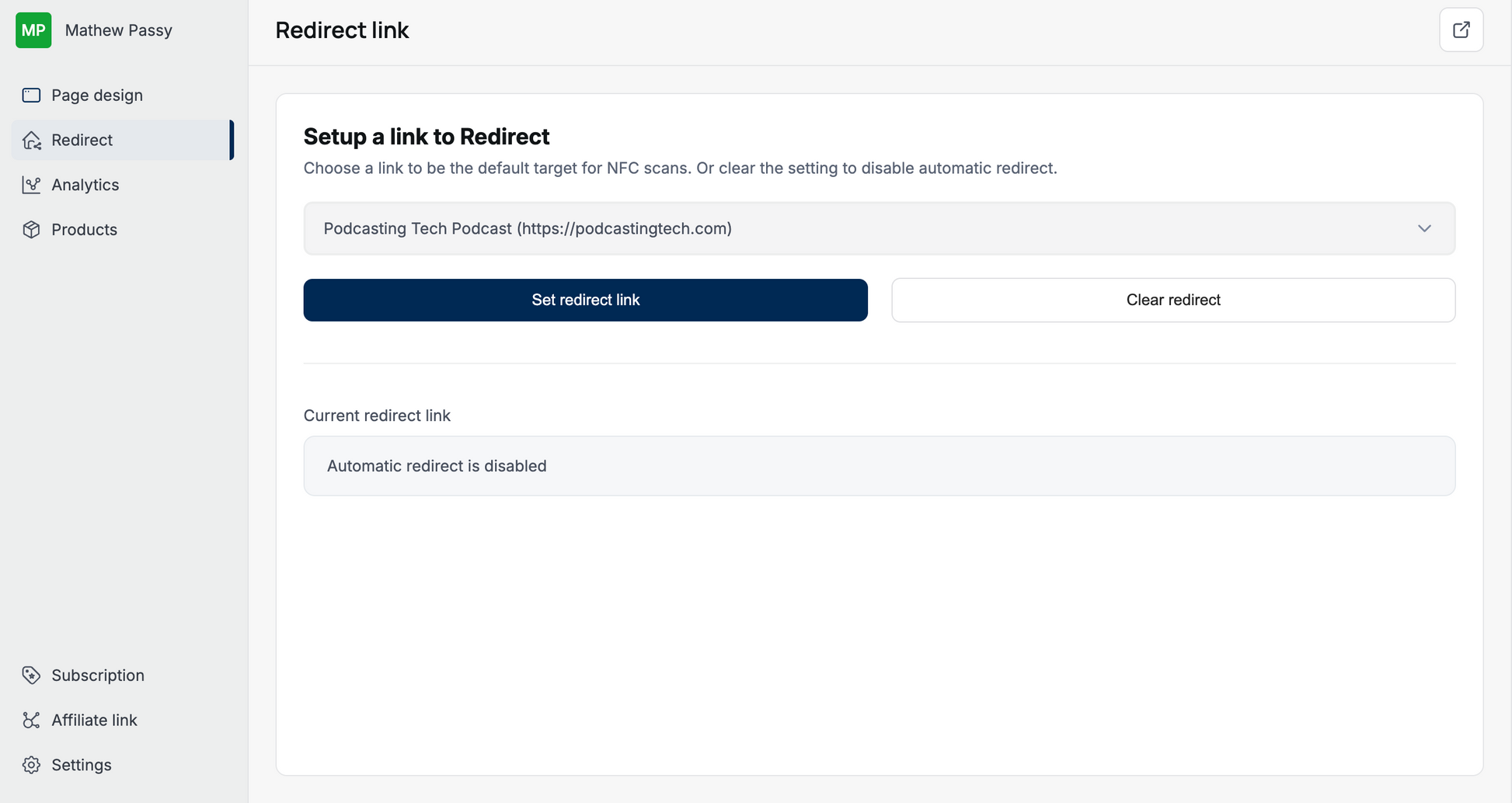Open the Podcasting Tech Podcast select box
The image size is (1512, 803).
pyautogui.click(x=855, y=228)
